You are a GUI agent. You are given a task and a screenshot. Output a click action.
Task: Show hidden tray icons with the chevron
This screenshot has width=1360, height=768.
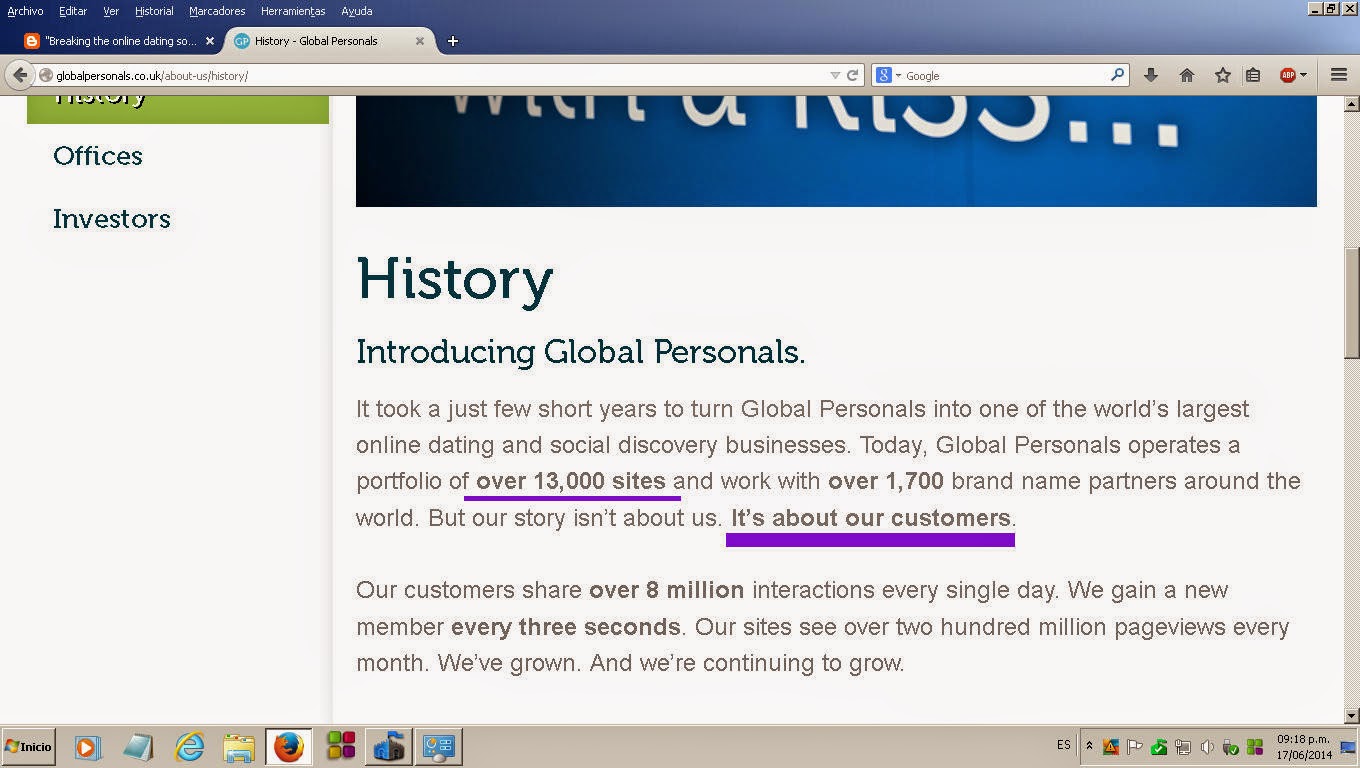1089,746
